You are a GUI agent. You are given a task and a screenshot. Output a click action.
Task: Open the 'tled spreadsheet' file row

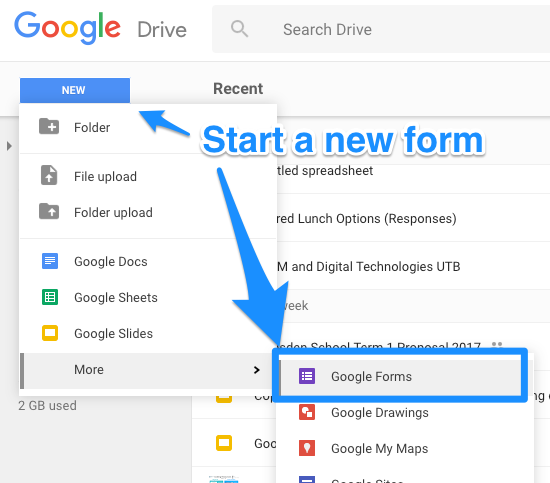413,171
